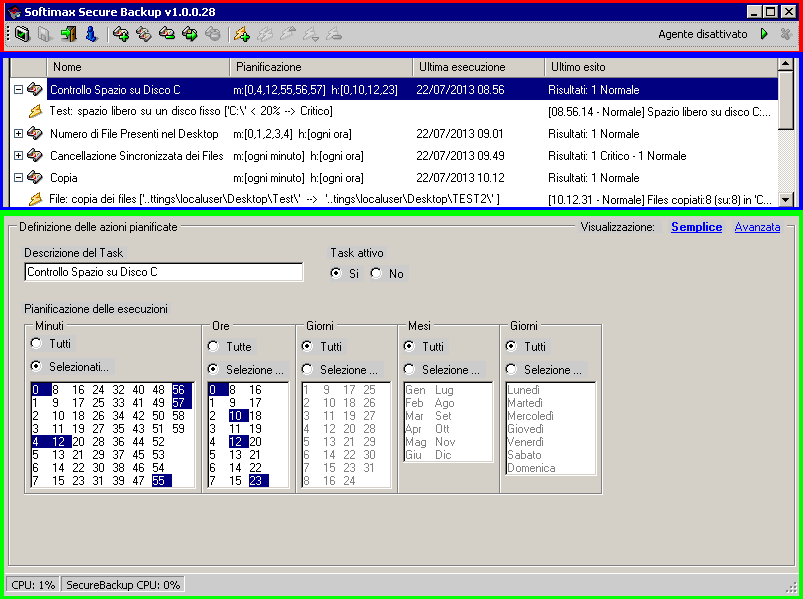Deselect minute 55 in the Minuti list

161,480
